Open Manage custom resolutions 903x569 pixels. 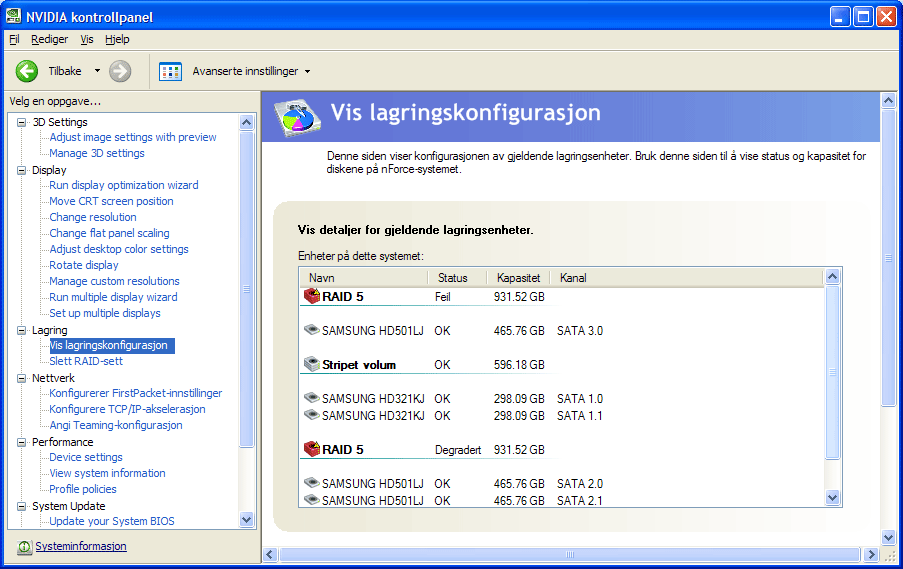click(x=114, y=281)
